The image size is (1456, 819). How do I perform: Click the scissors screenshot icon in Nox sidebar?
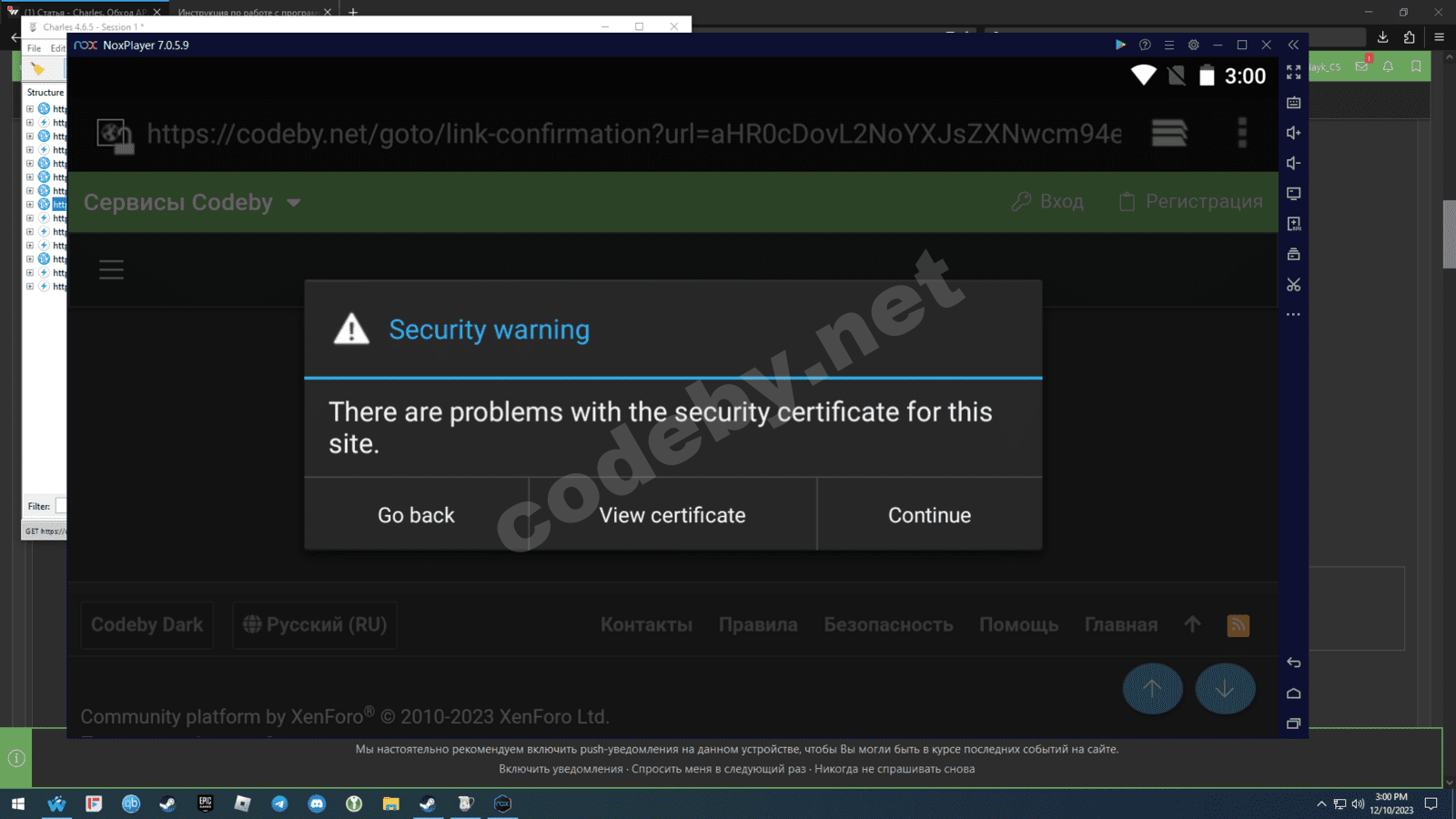click(x=1293, y=285)
